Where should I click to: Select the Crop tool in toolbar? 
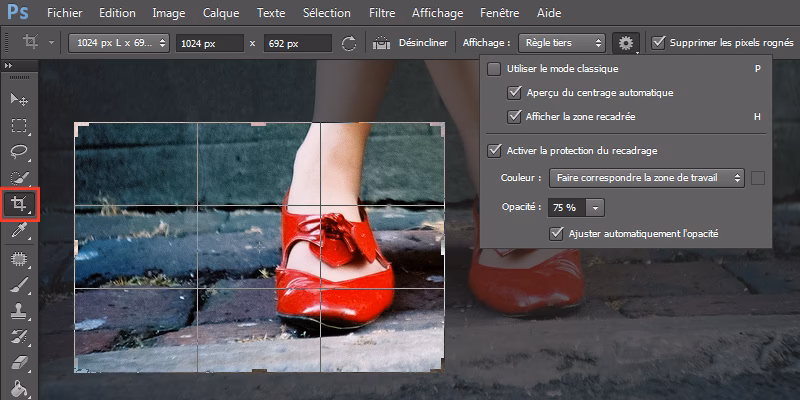tap(19, 205)
